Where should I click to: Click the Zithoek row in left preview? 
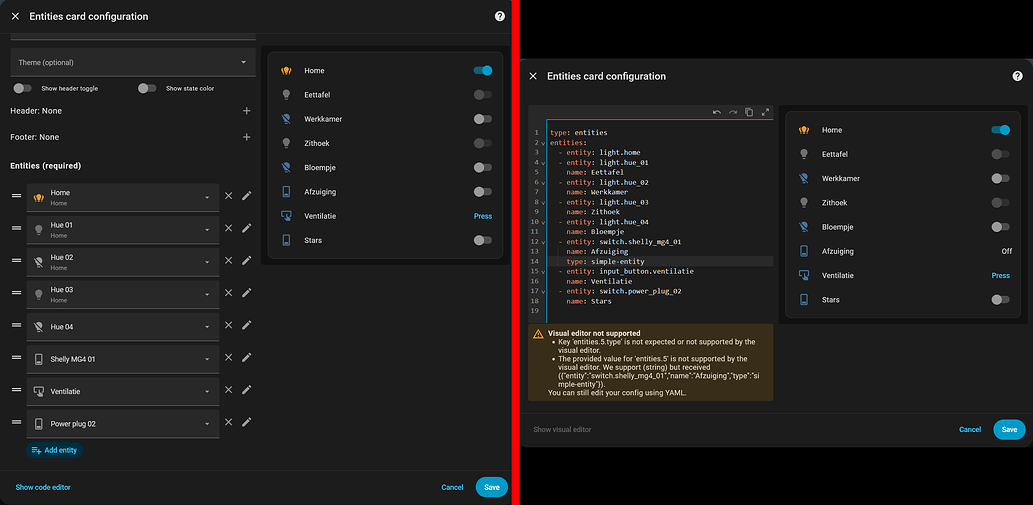coord(385,144)
